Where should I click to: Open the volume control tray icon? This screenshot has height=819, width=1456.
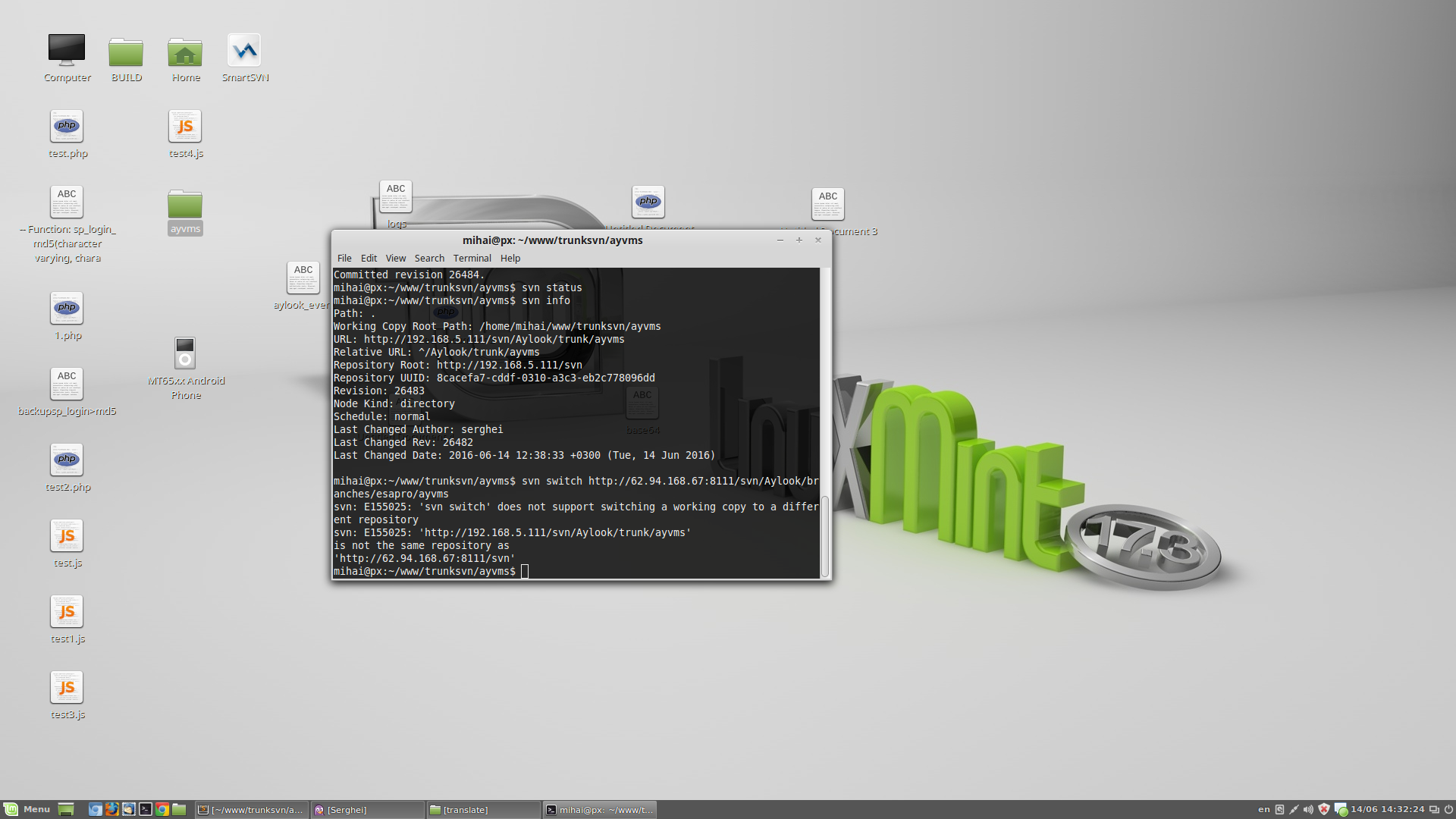point(1309,809)
